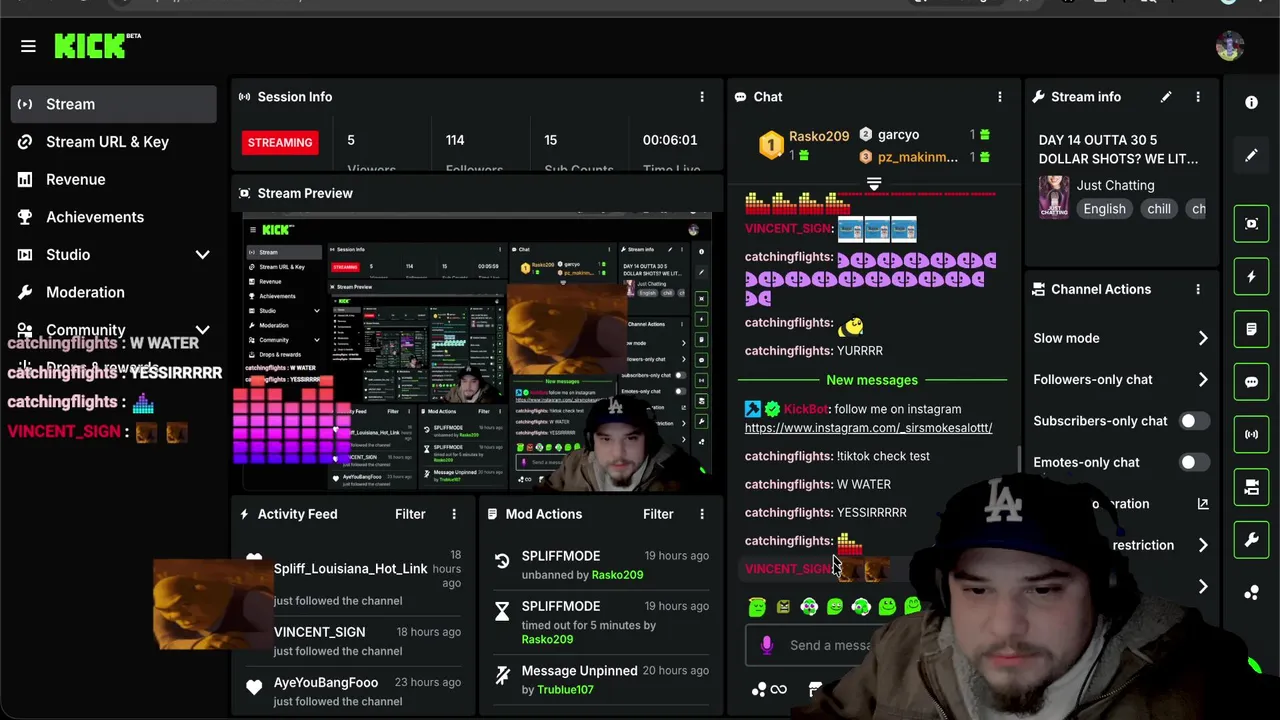
Task: Click Spliff_Louisiana_Hot_Link in Activity Feed
Action: [350, 569]
